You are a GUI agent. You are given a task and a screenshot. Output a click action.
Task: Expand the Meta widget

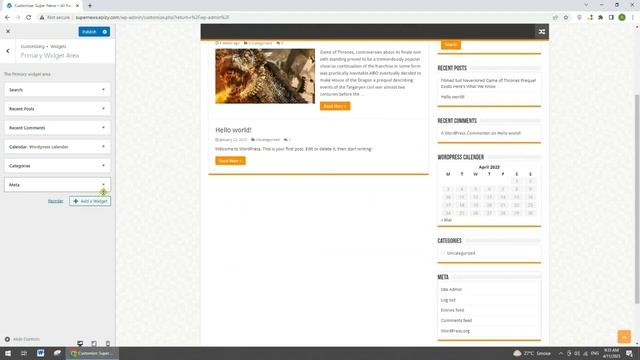[x=57, y=185]
